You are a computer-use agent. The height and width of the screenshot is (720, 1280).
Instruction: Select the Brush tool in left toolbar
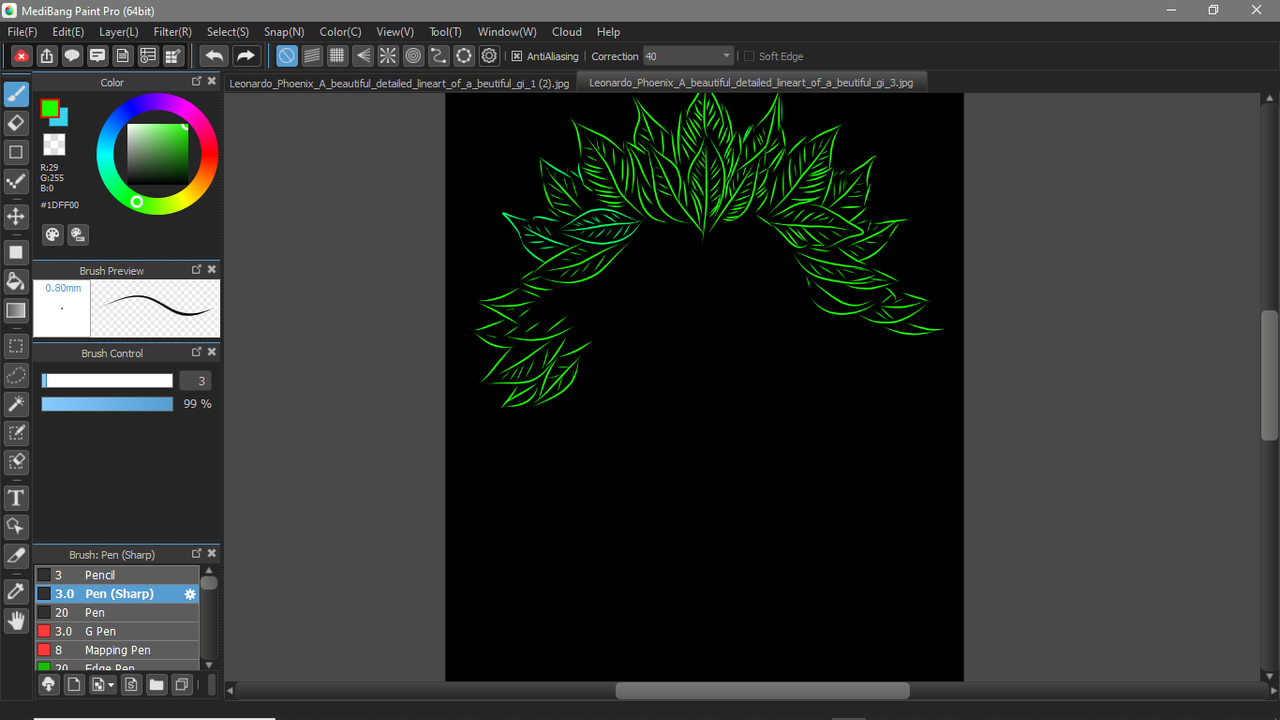pos(16,94)
